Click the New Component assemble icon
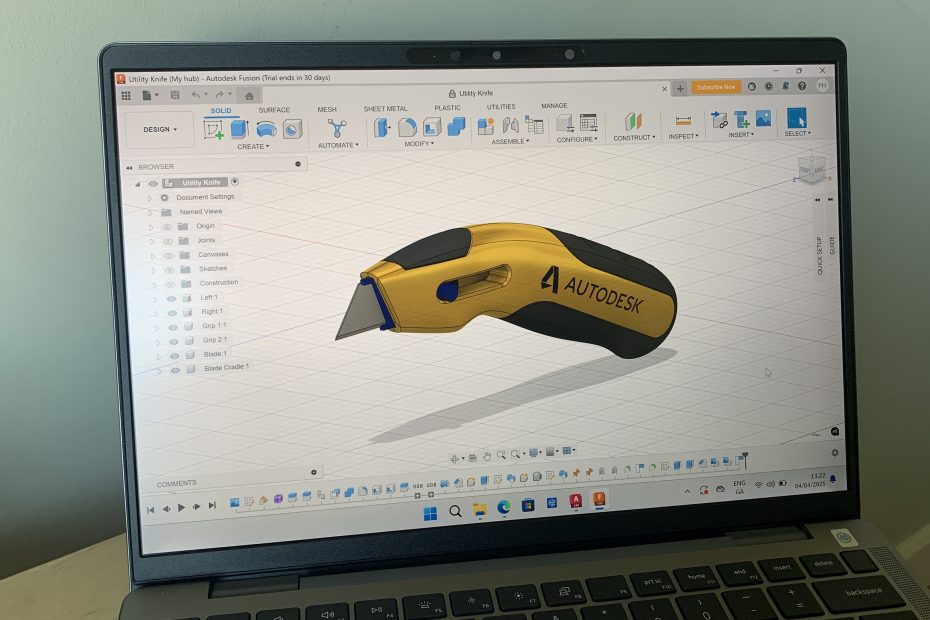This screenshot has width=930, height=620. click(x=486, y=125)
